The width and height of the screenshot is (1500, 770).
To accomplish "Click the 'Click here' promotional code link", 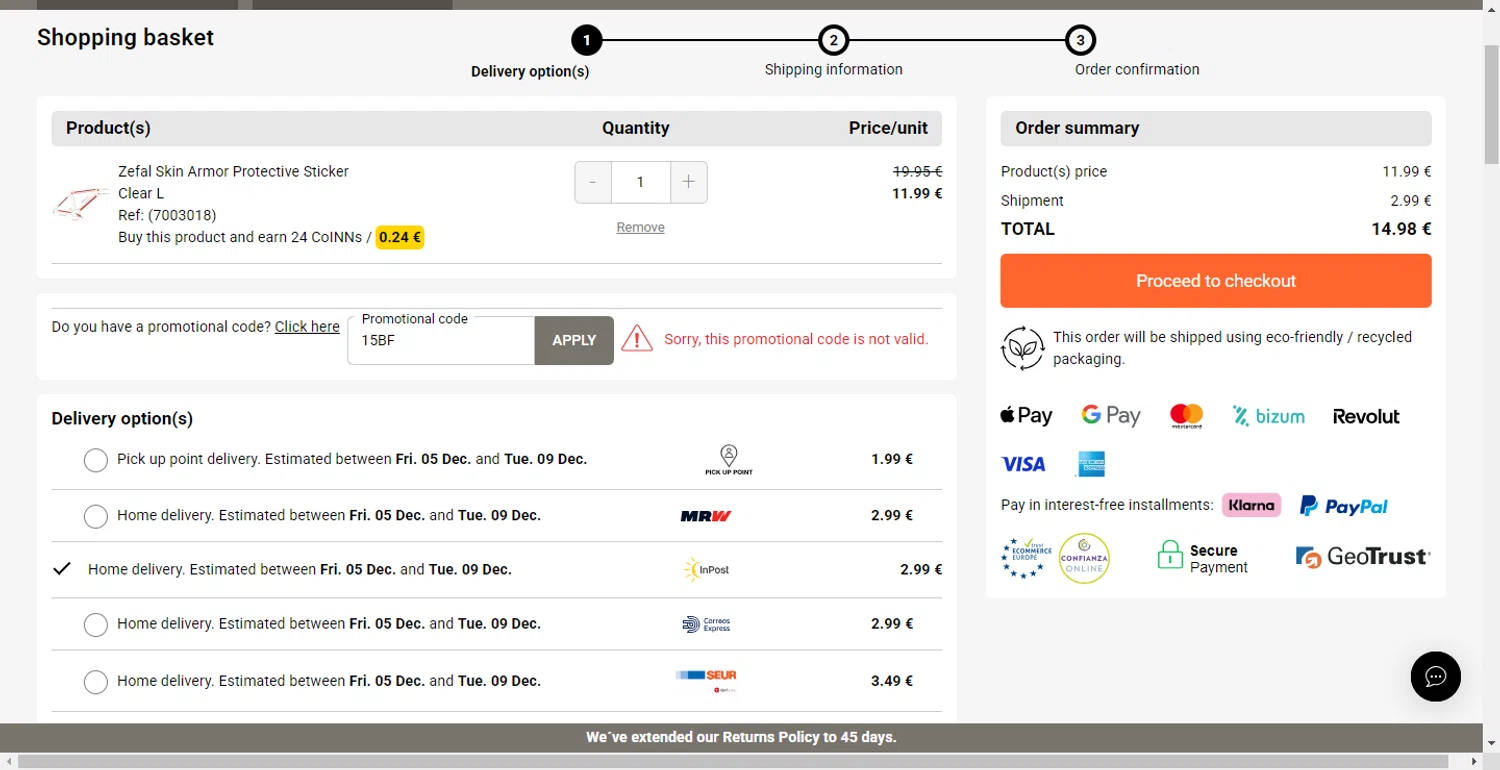I will (307, 326).
